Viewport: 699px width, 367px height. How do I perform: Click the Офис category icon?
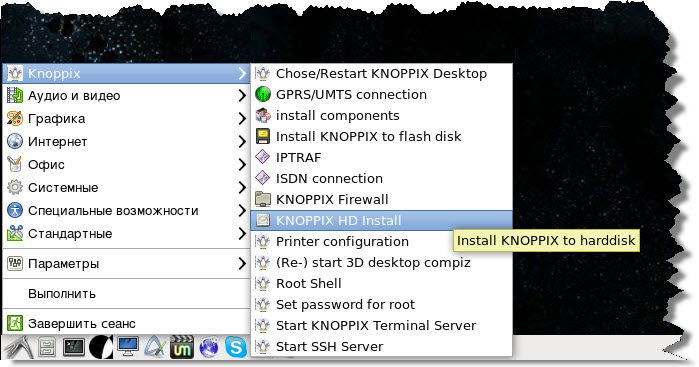point(15,165)
